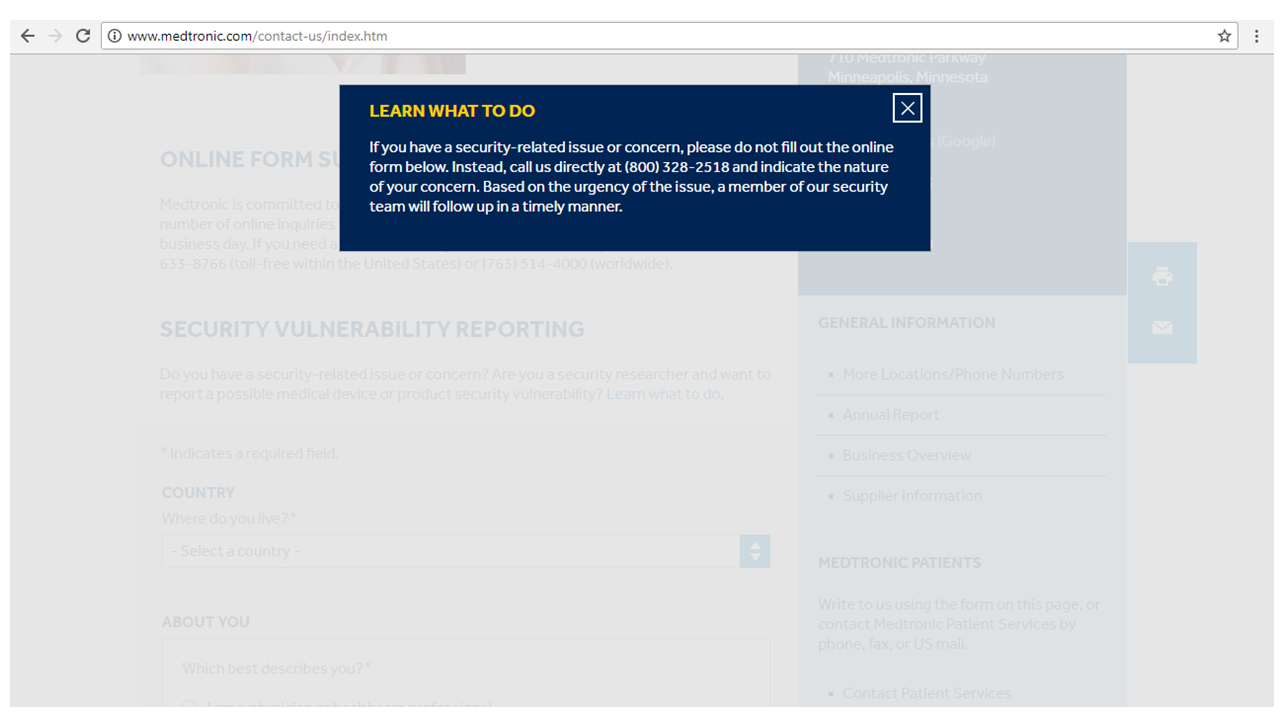
Task: Open the Contact Patient Services link
Action: [927, 693]
